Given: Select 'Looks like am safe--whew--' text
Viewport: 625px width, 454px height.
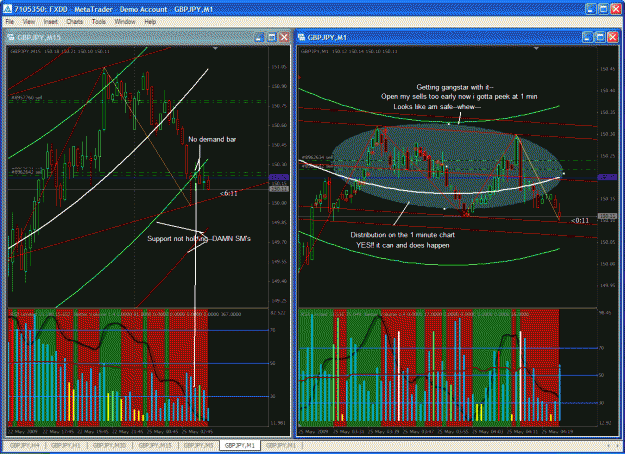Looking at the screenshot, I should click(x=437, y=106).
